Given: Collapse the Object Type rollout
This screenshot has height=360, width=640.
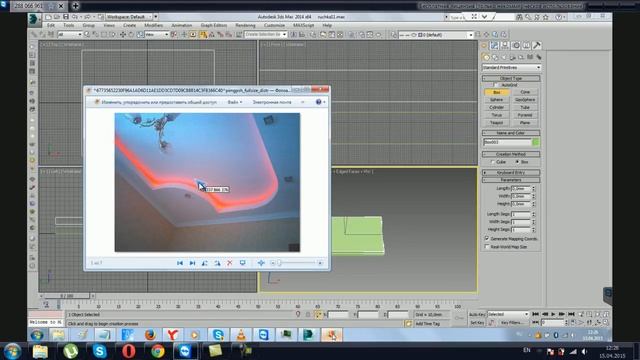Looking at the screenshot, I should click(511, 78).
